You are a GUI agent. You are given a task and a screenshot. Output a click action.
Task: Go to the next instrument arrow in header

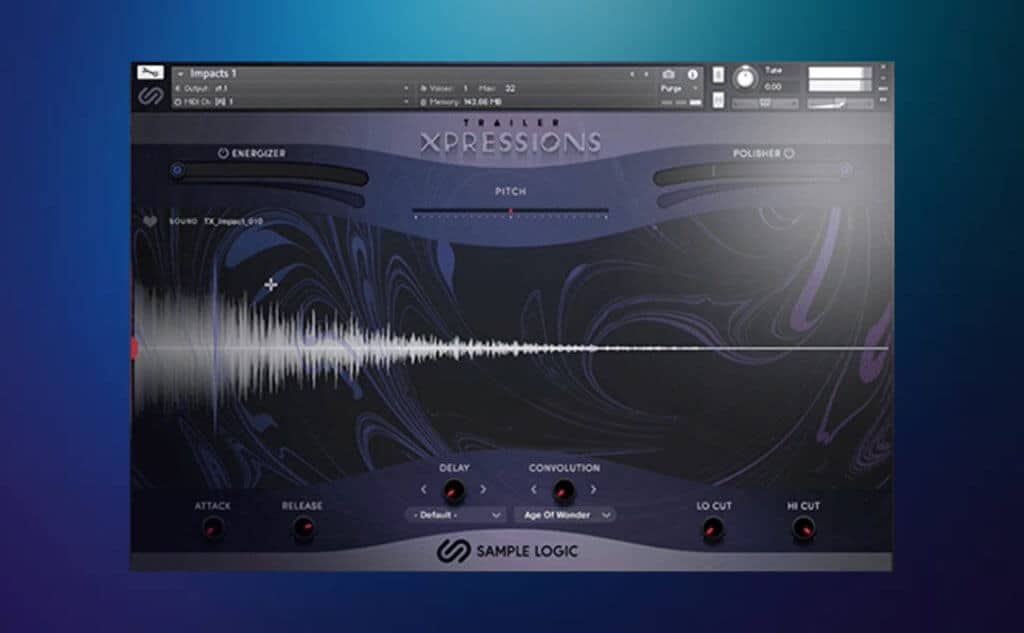click(x=646, y=74)
